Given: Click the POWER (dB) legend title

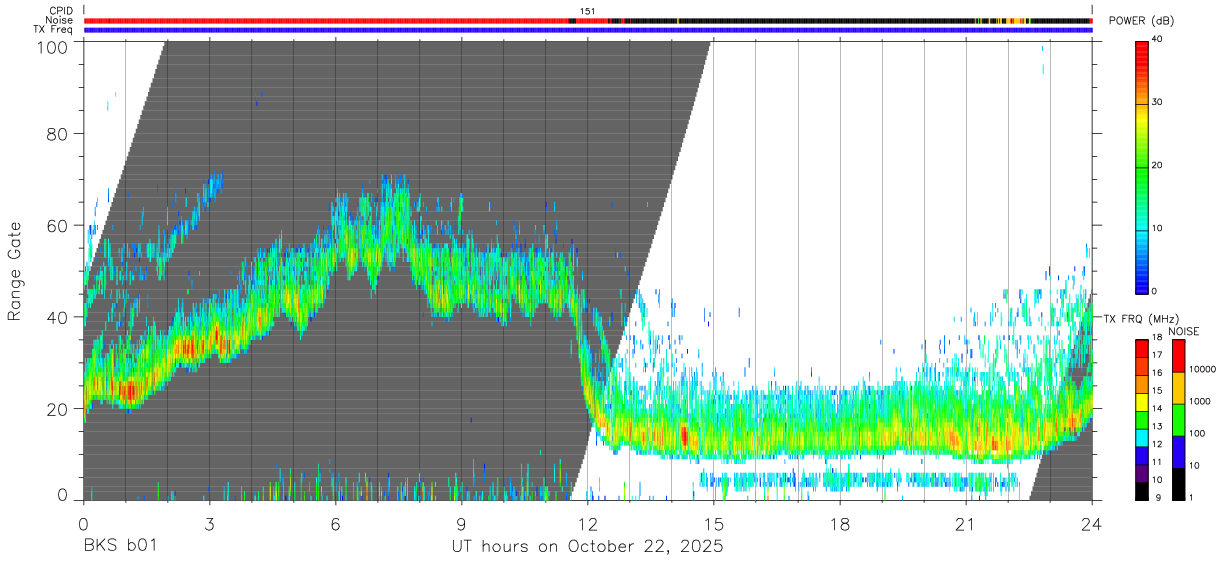Looking at the screenshot, I should click(1142, 21).
